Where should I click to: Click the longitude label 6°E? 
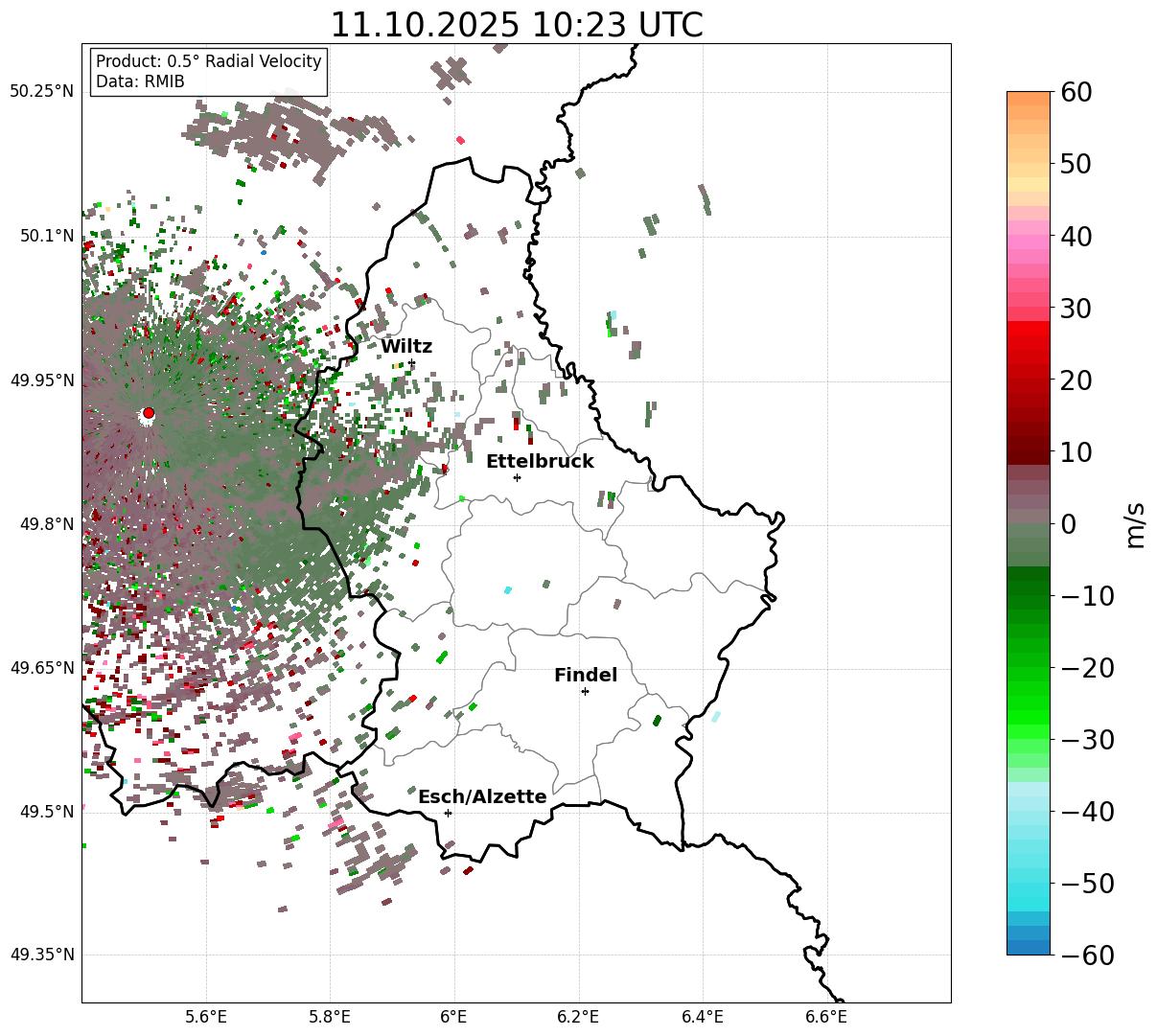453,1018
